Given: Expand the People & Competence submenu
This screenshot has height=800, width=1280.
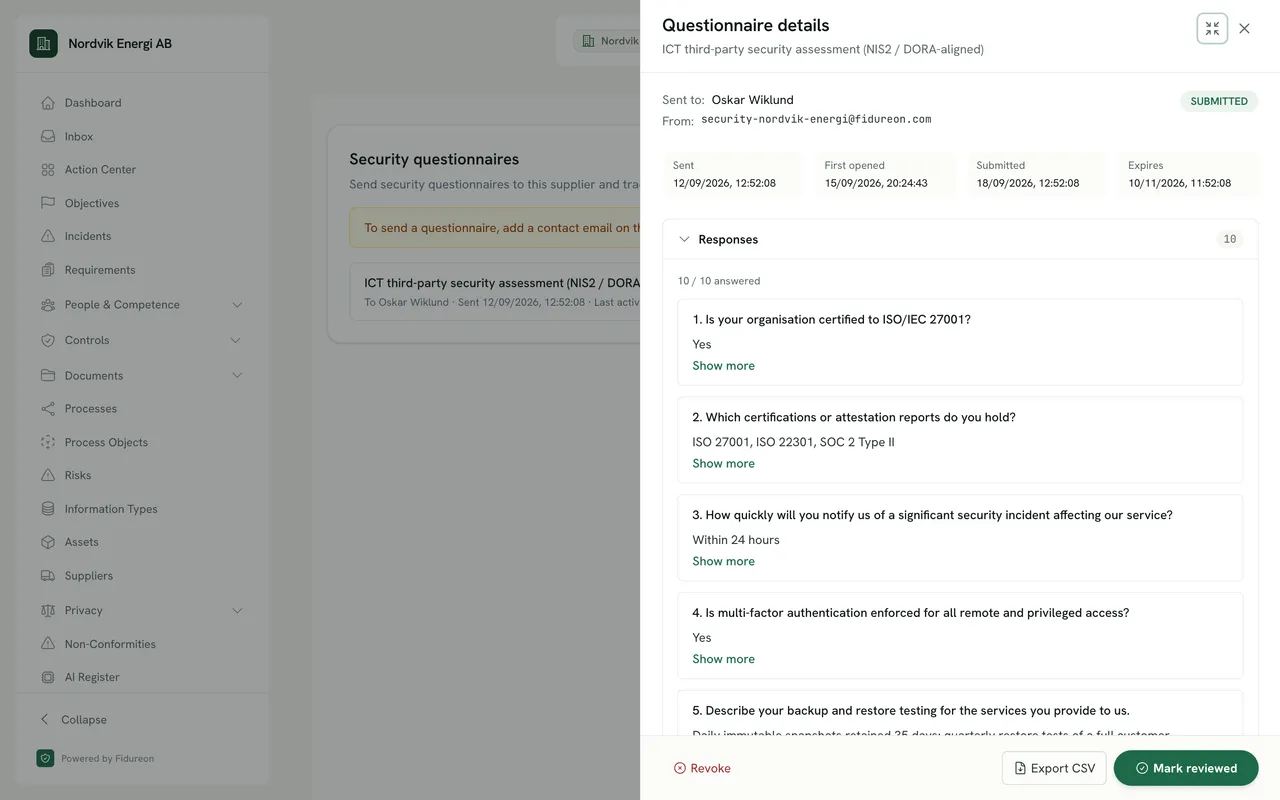Looking at the screenshot, I should [x=237, y=305].
